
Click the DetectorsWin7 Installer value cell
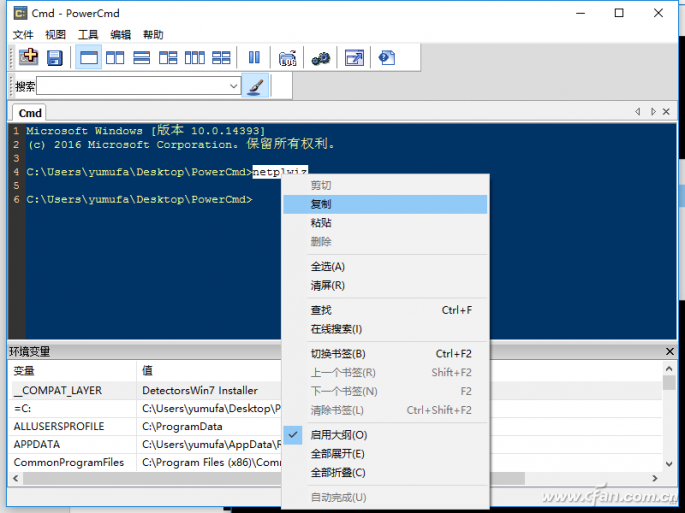point(200,391)
